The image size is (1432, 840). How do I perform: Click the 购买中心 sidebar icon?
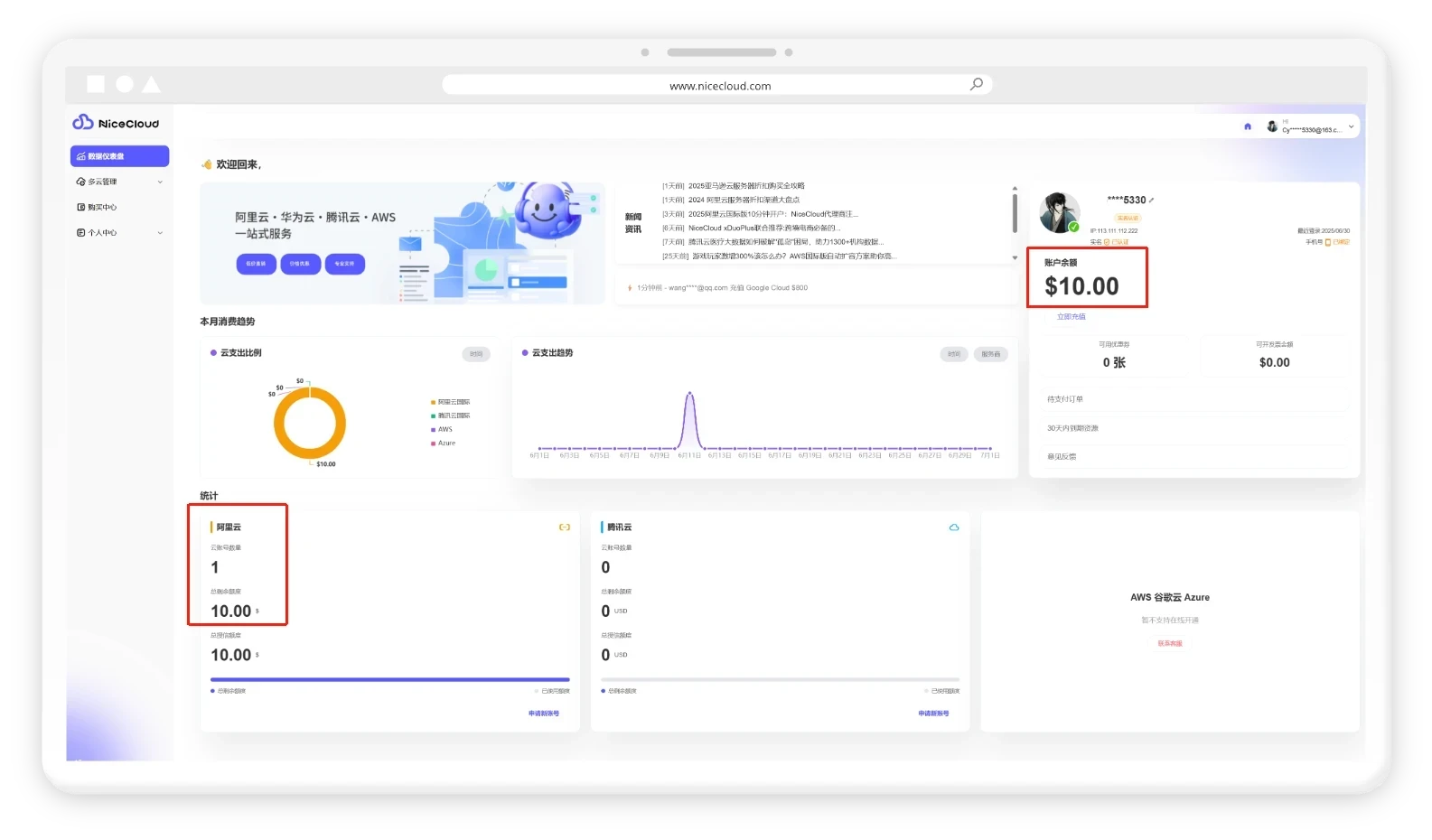(x=81, y=207)
